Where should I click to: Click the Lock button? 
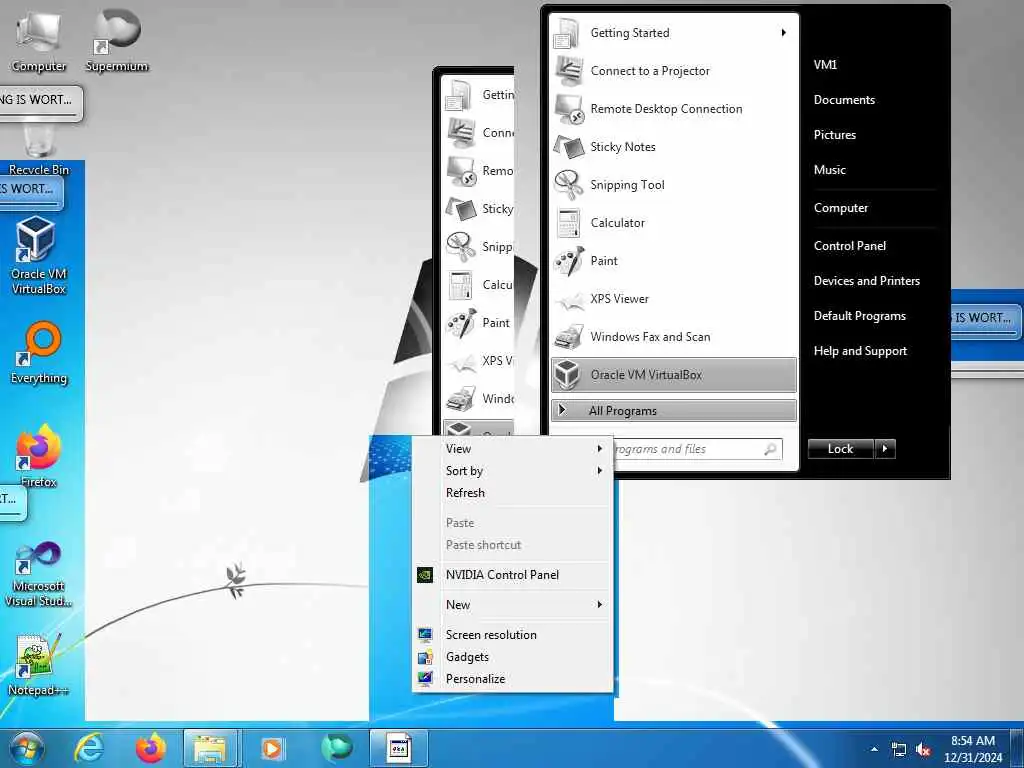pos(840,449)
